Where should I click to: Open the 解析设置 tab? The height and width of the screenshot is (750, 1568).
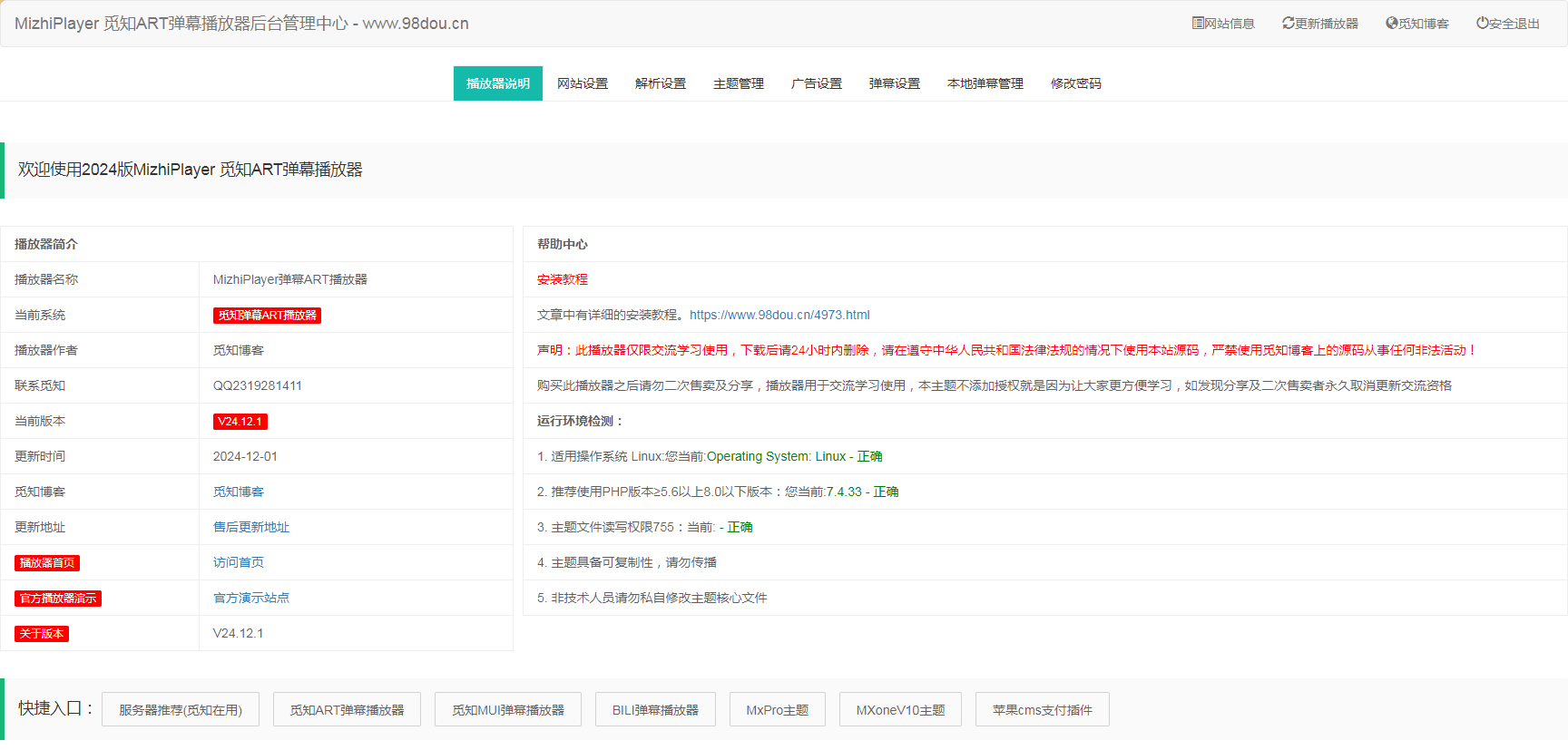point(661,83)
